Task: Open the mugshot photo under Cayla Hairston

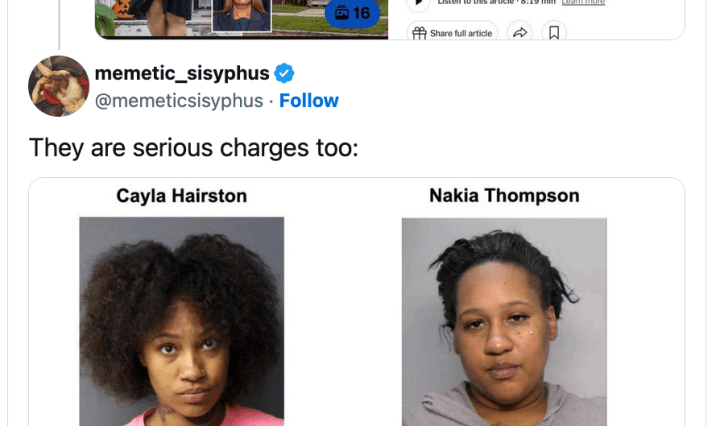Action: [181, 321]
